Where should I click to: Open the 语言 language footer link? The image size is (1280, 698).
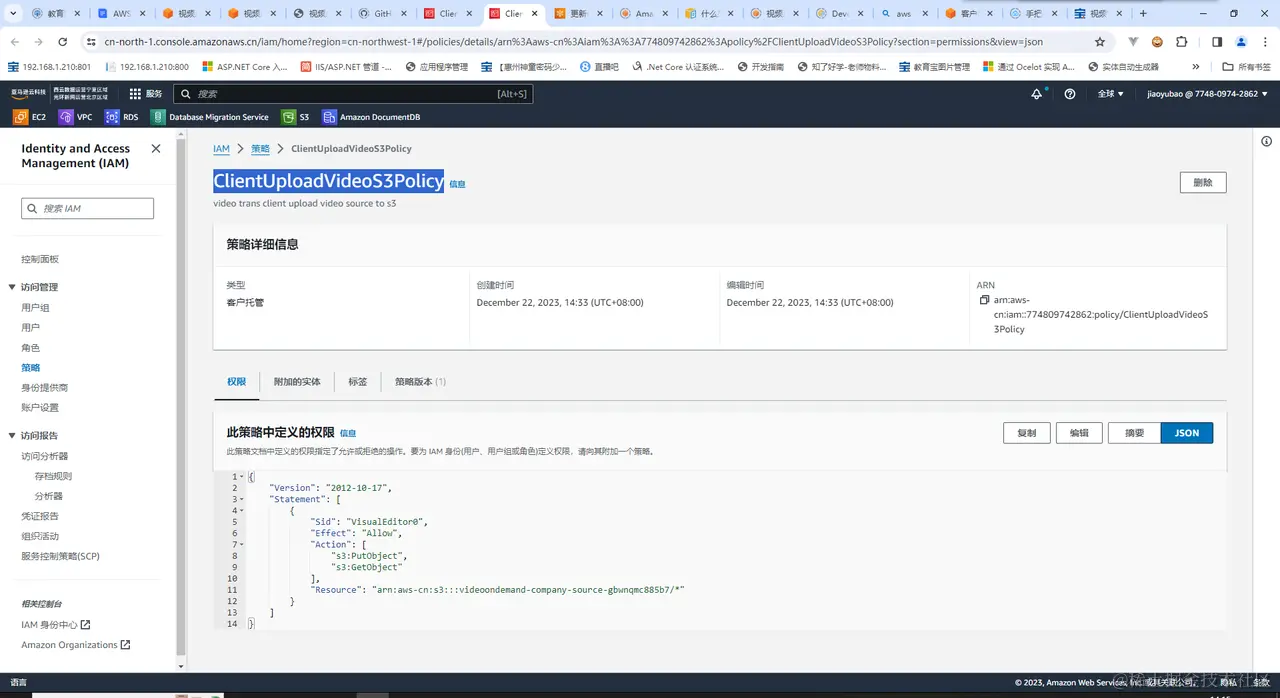pos(18,682)
